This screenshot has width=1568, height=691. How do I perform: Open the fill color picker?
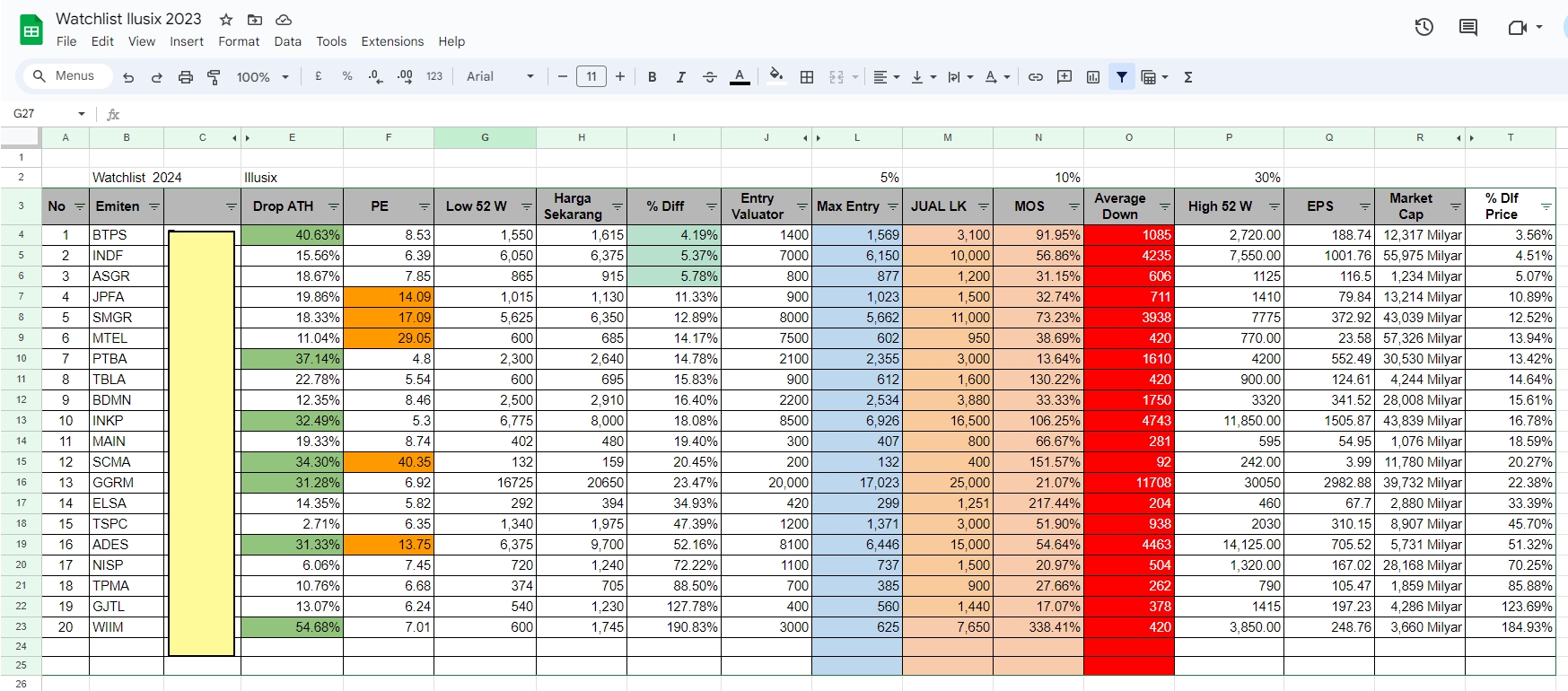click(x=776, y=77)
